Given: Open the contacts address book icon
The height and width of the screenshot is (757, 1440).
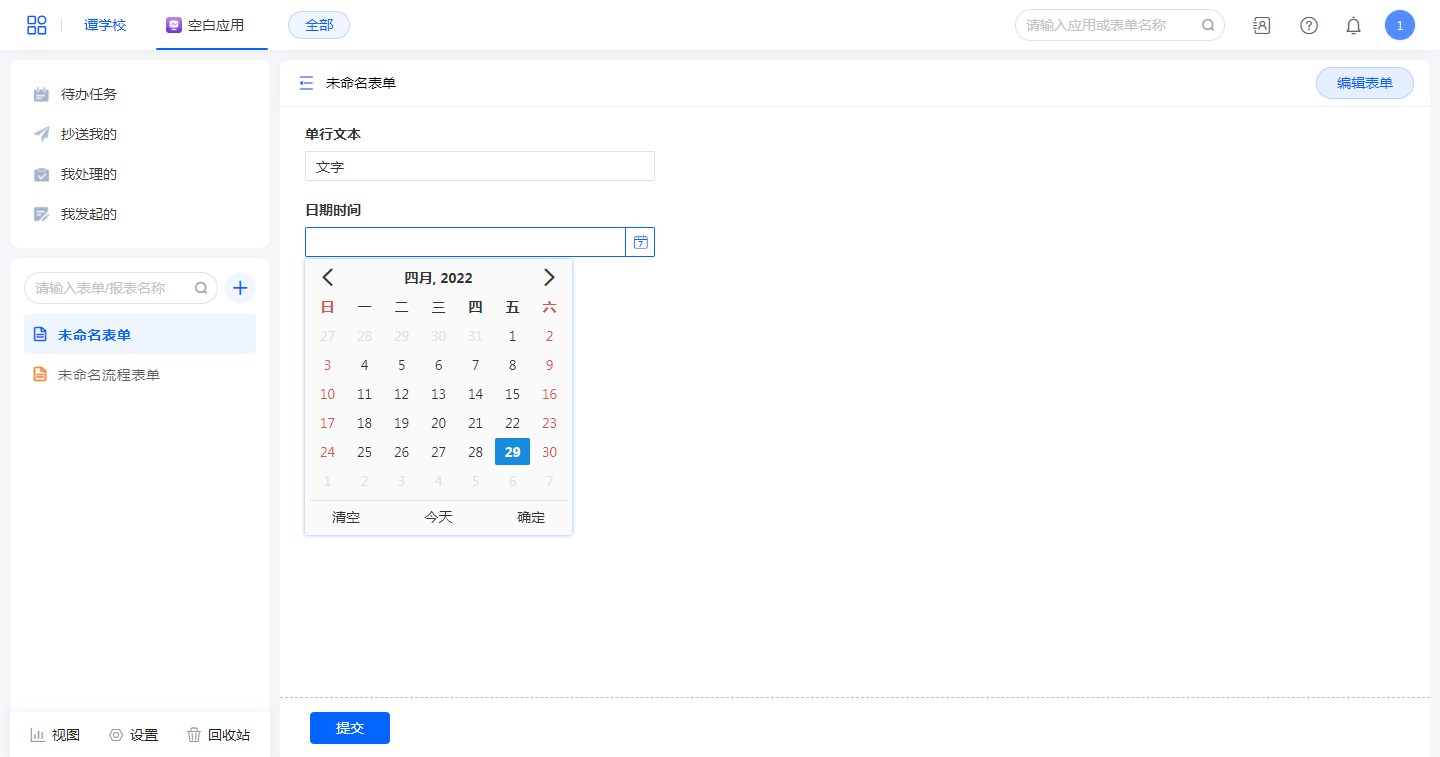Looking at the screenshot, I should point(1261,26).
